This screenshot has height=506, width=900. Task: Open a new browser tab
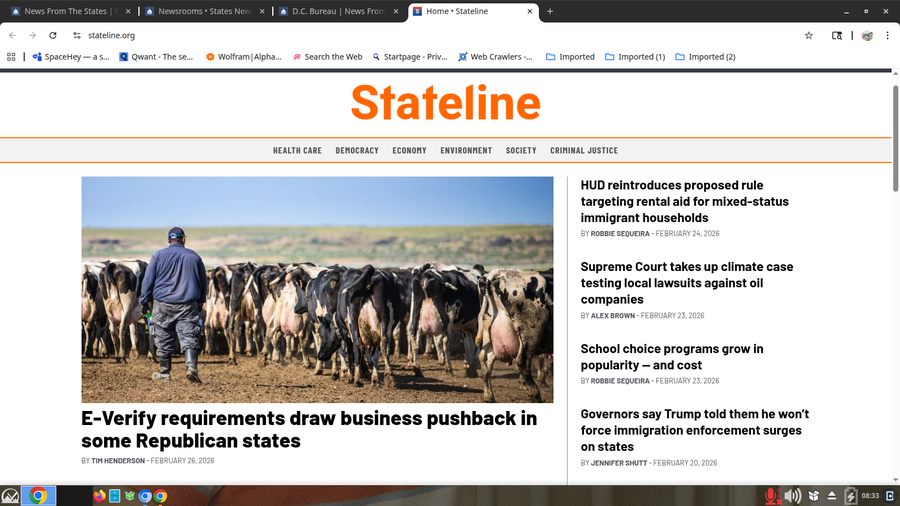pos(550,11)
